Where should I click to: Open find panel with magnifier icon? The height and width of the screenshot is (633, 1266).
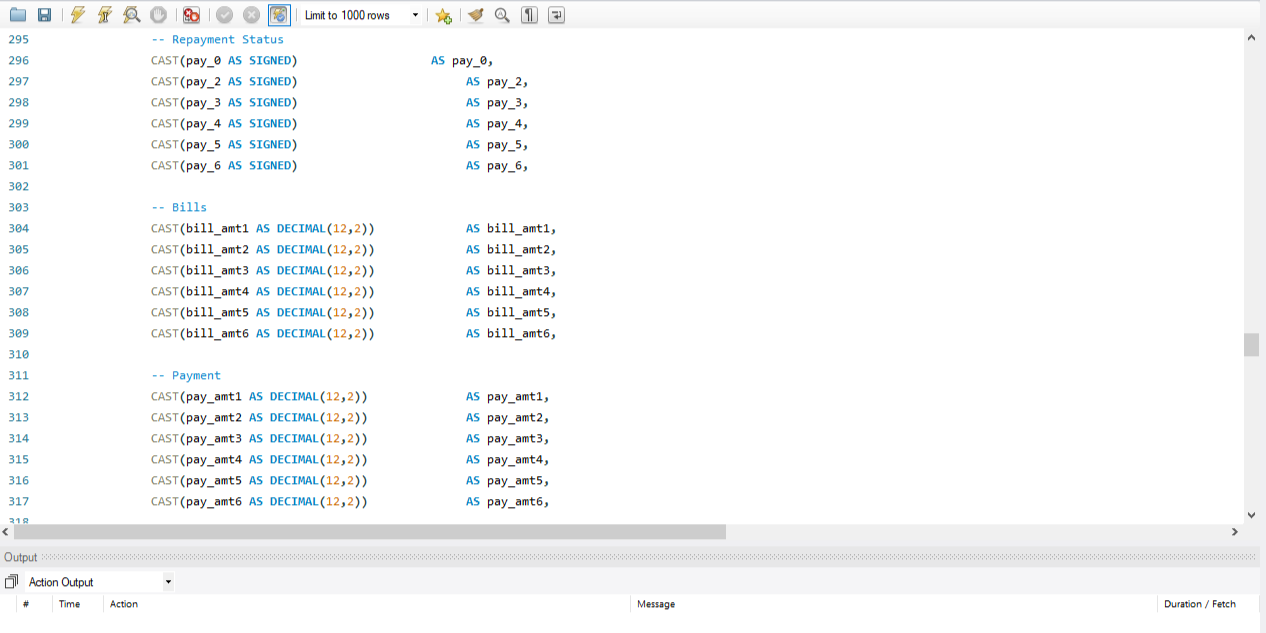point(502,15)
